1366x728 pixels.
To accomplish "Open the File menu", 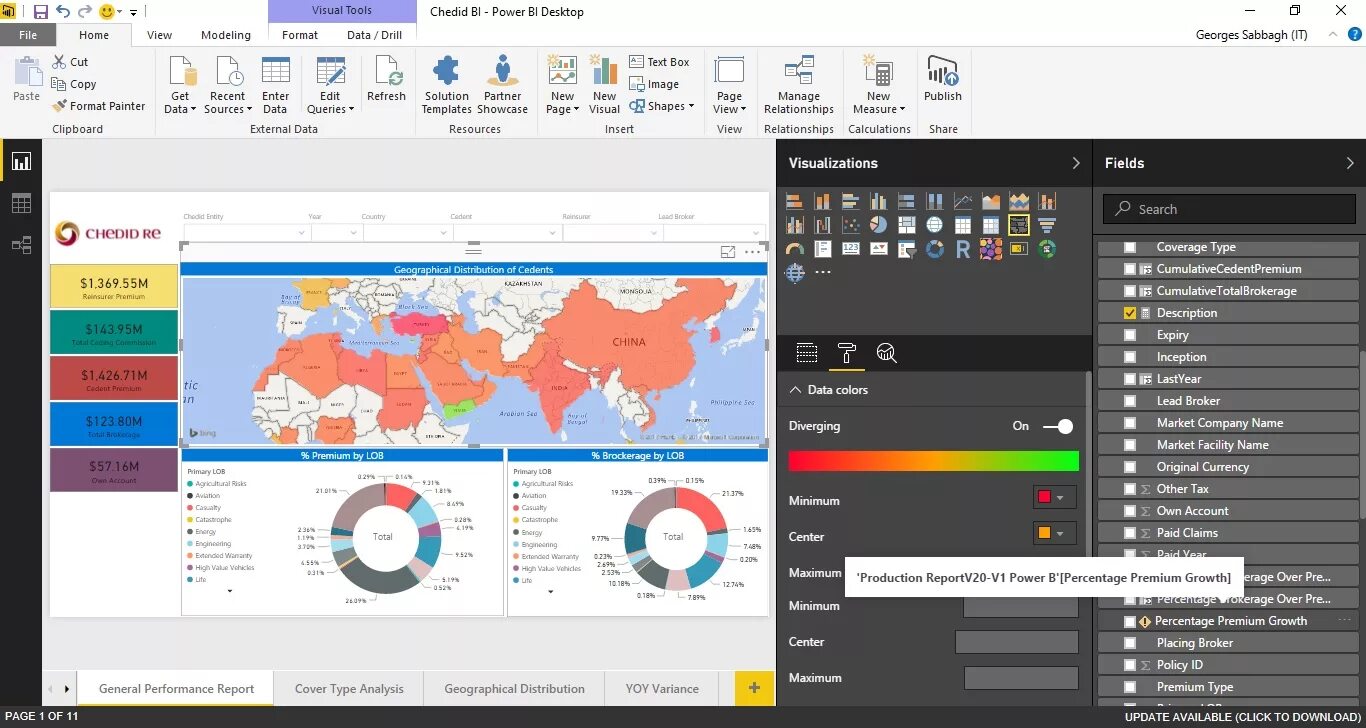I will [28, 35].
